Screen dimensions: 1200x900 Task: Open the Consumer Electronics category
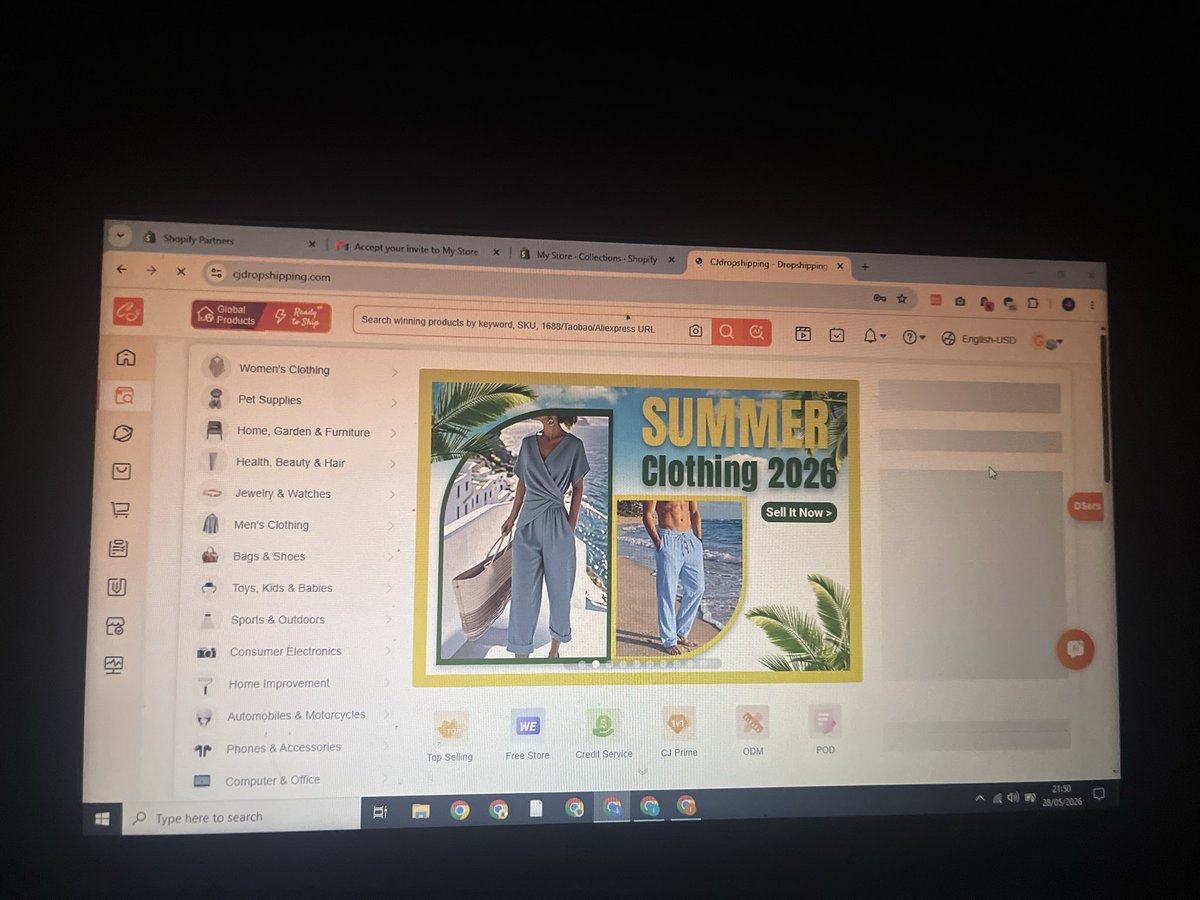286,652
